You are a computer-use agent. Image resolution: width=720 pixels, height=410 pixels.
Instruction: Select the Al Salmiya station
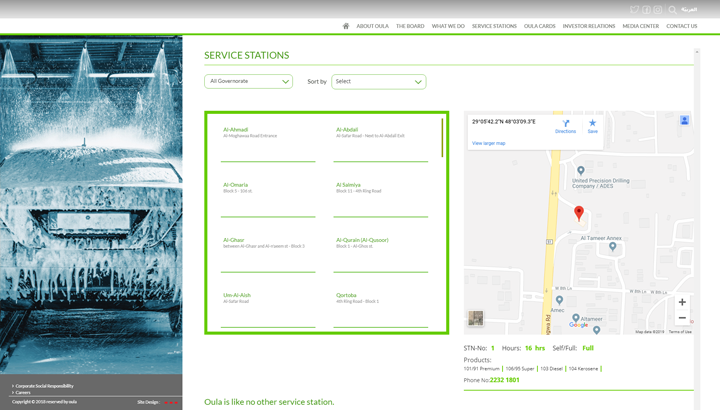pyautogui.click(x=348, y=185)
